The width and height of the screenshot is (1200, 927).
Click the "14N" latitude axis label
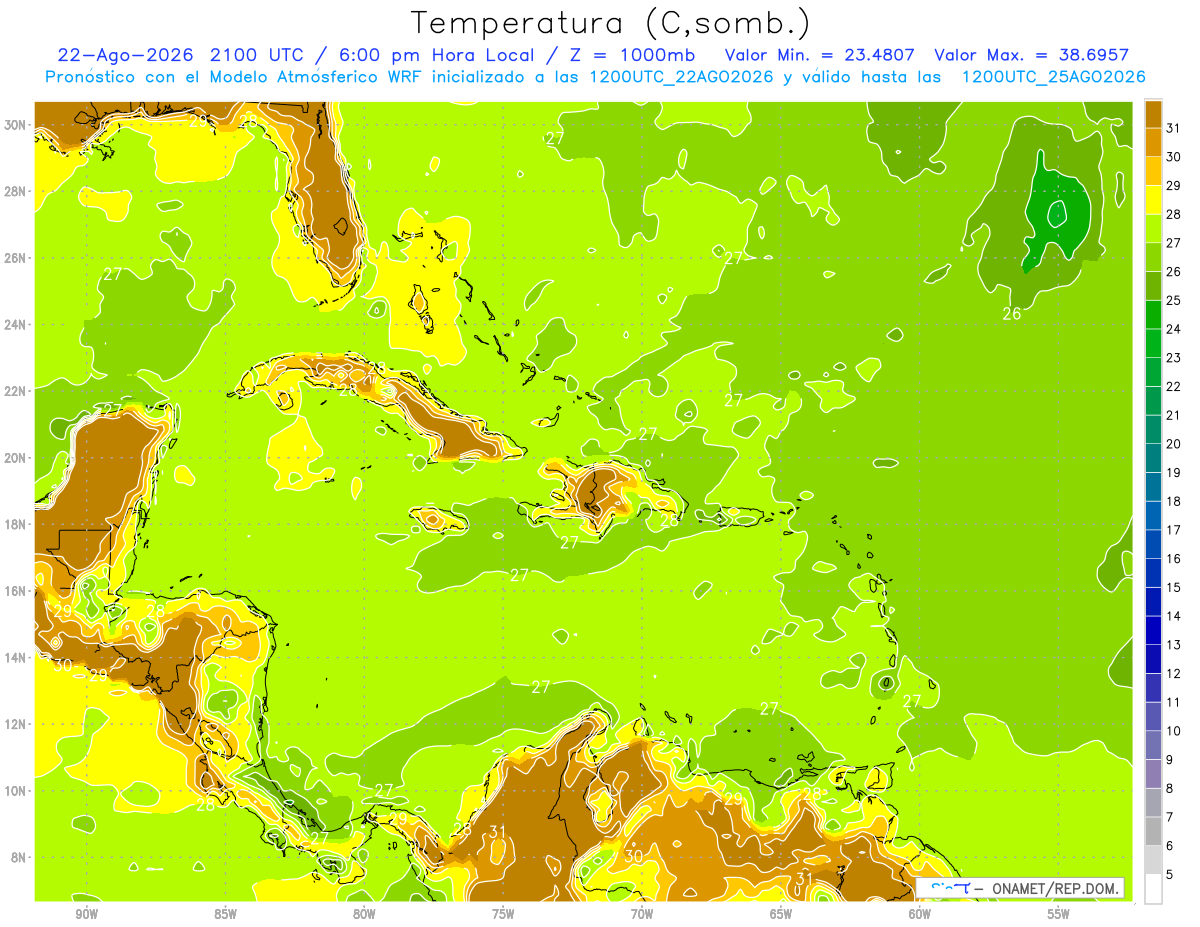coord(15,657)
